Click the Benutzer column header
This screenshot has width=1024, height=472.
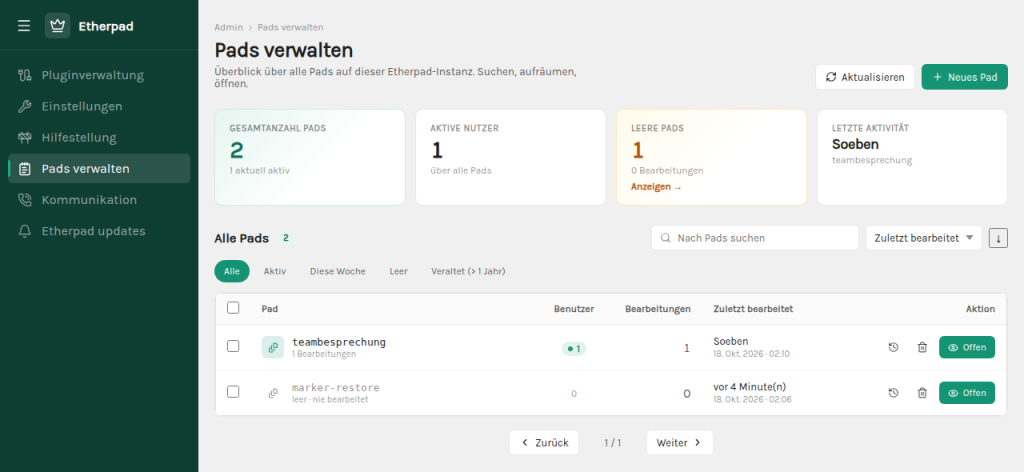pyautogui.click(x=574, y=309)
